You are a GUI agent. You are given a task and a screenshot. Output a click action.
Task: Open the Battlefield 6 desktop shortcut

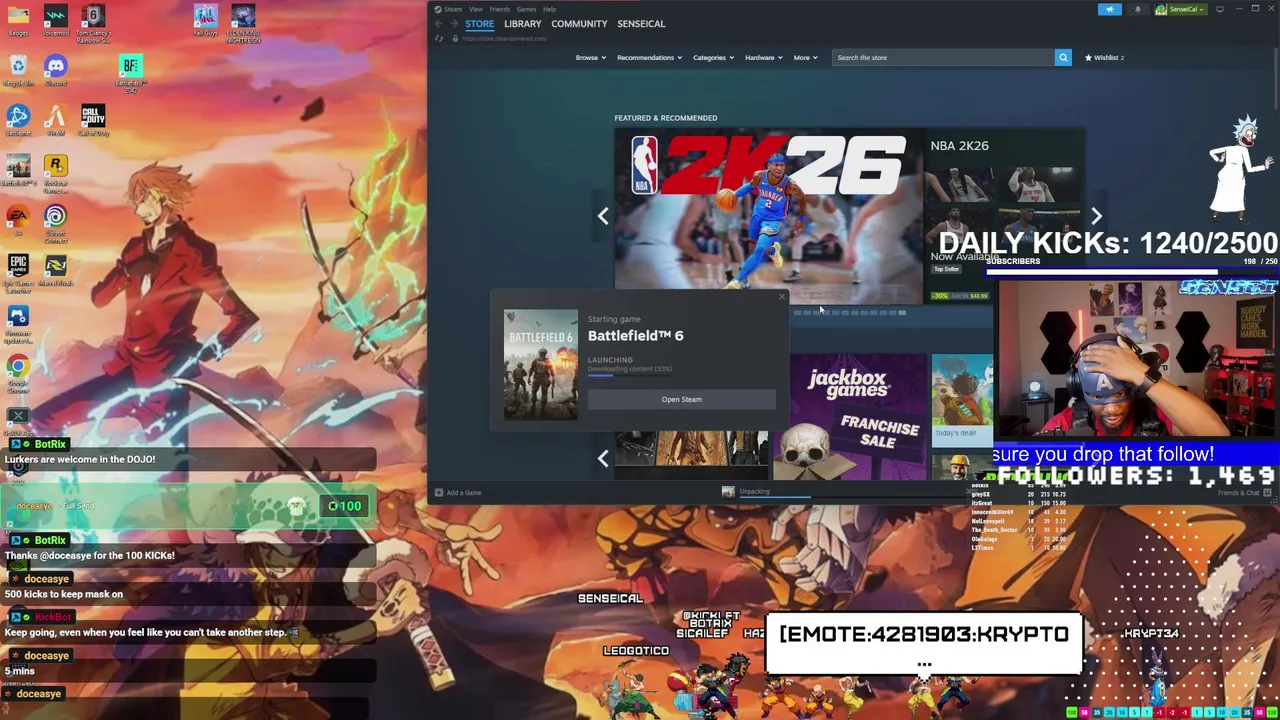(x=18, y=170)
